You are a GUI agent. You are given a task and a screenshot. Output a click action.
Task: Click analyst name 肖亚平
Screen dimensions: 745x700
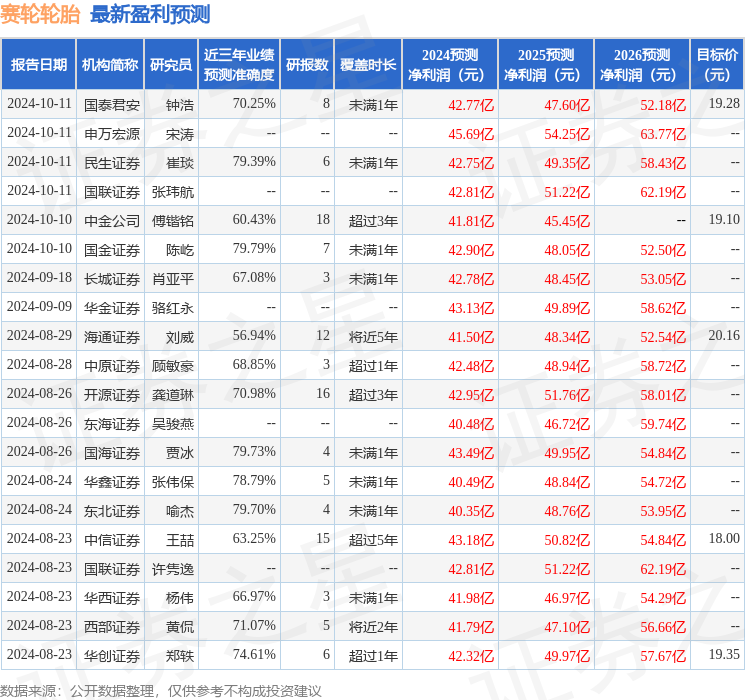pos(173,279)
